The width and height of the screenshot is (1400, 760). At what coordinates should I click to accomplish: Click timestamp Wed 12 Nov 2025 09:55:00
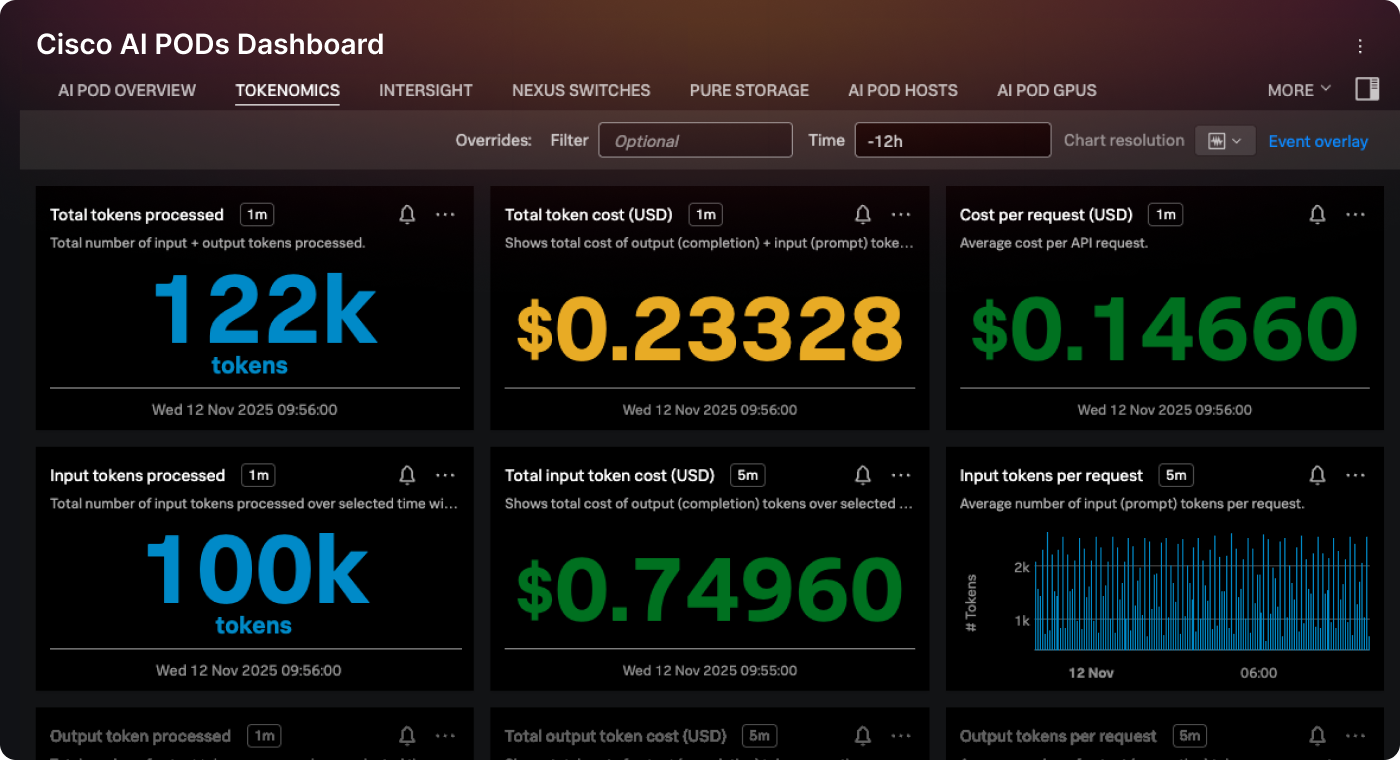click(710, 670)
